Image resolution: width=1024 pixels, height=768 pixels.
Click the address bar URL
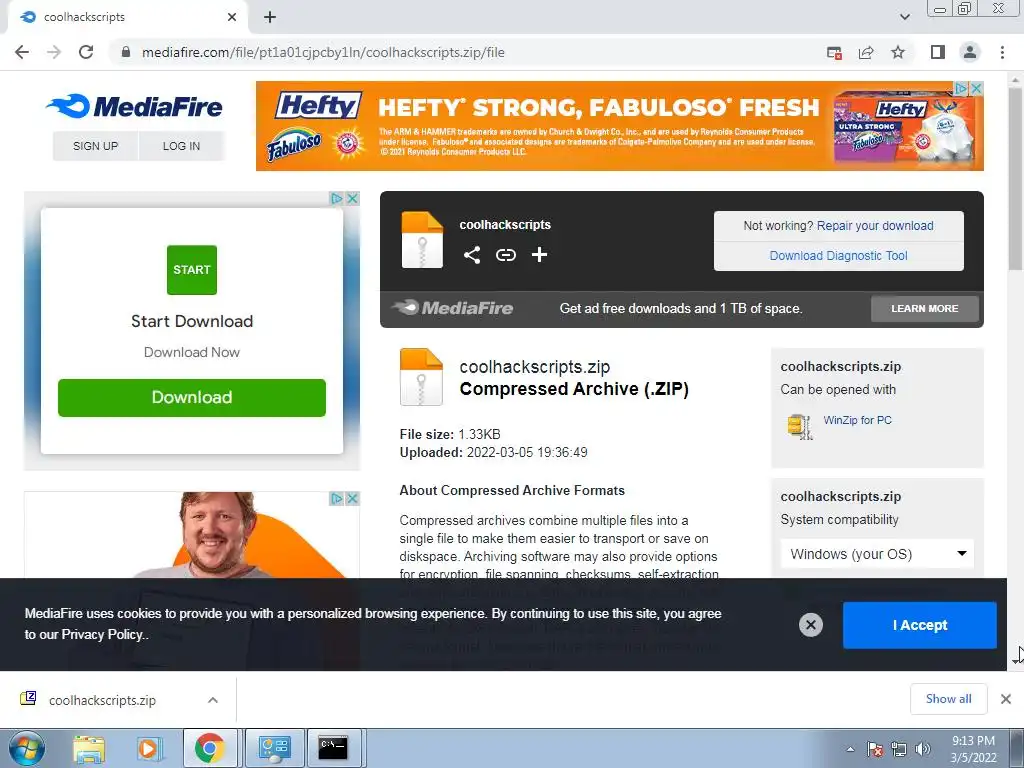point(323,52)
